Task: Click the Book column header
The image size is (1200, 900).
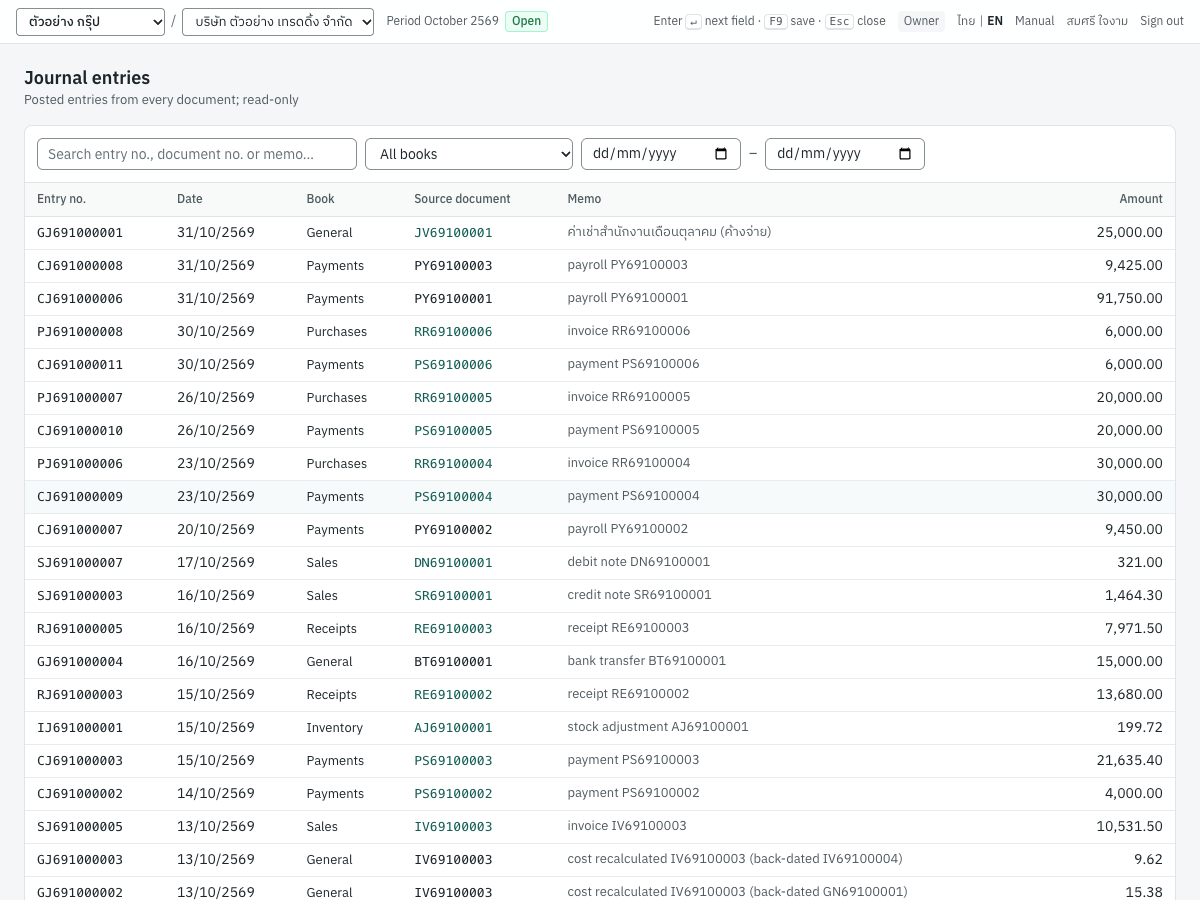Action: point(320,199)
